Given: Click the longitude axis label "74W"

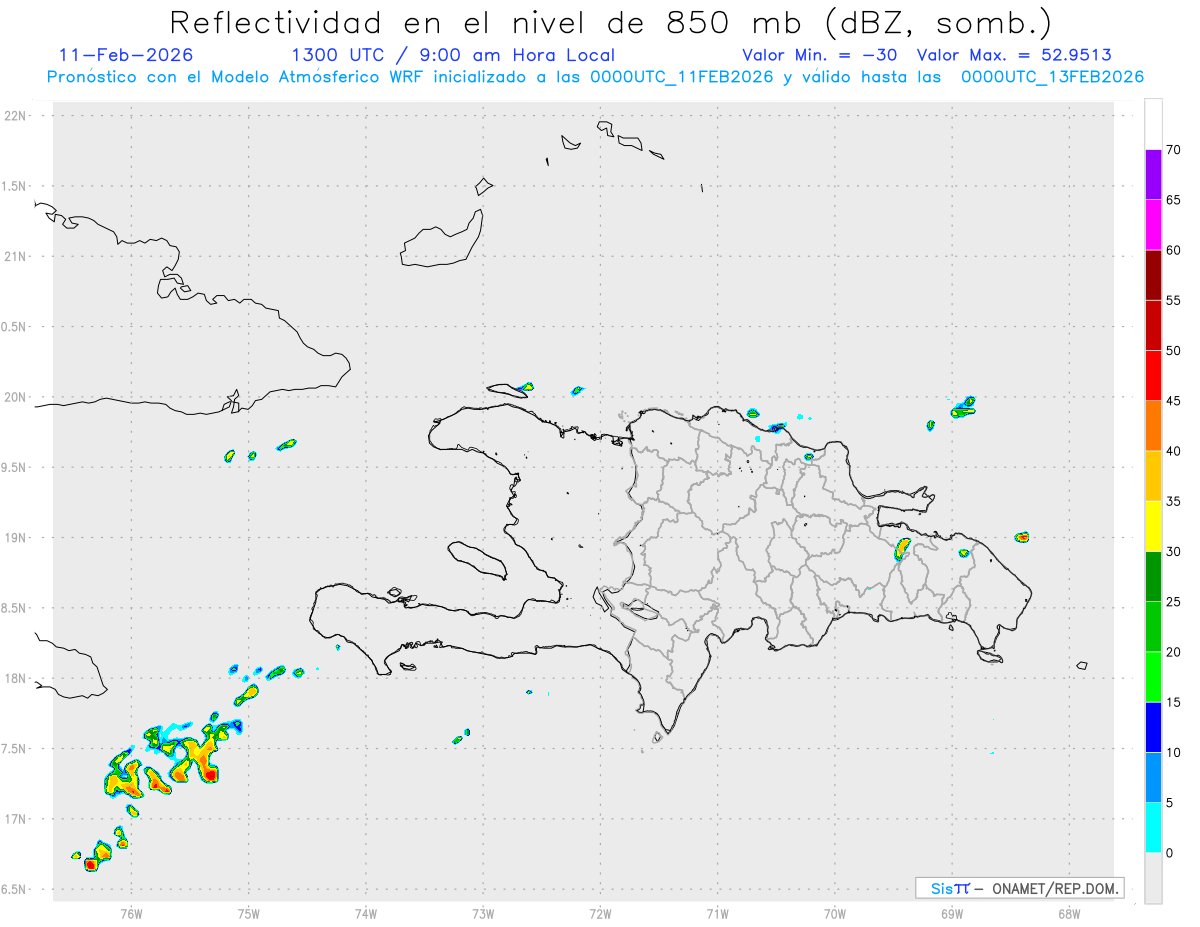Looking at the screenshot, I should [366, 914].
